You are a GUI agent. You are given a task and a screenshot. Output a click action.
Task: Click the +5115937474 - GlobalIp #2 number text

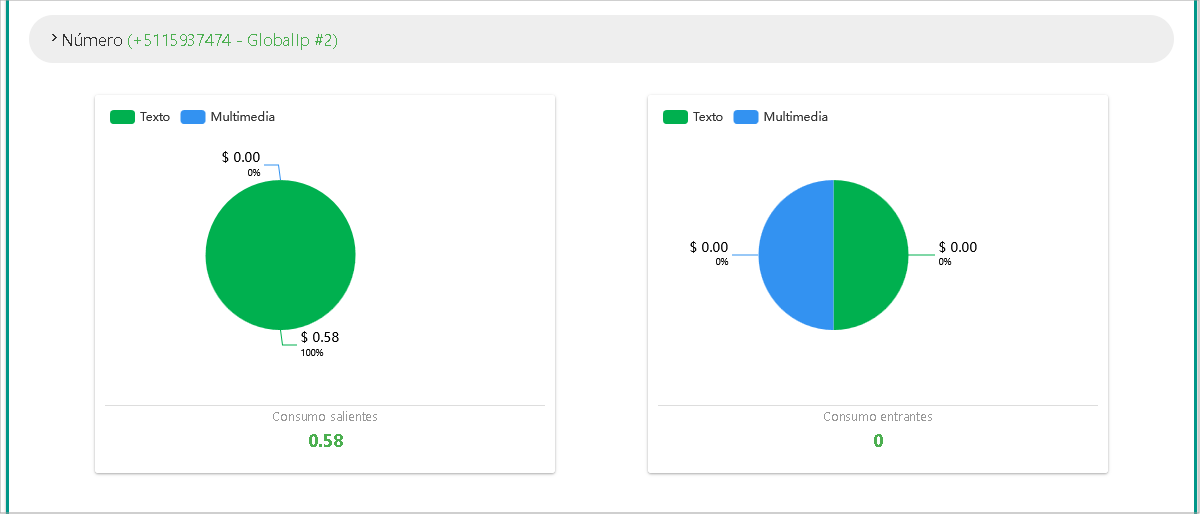pos(232,40)
